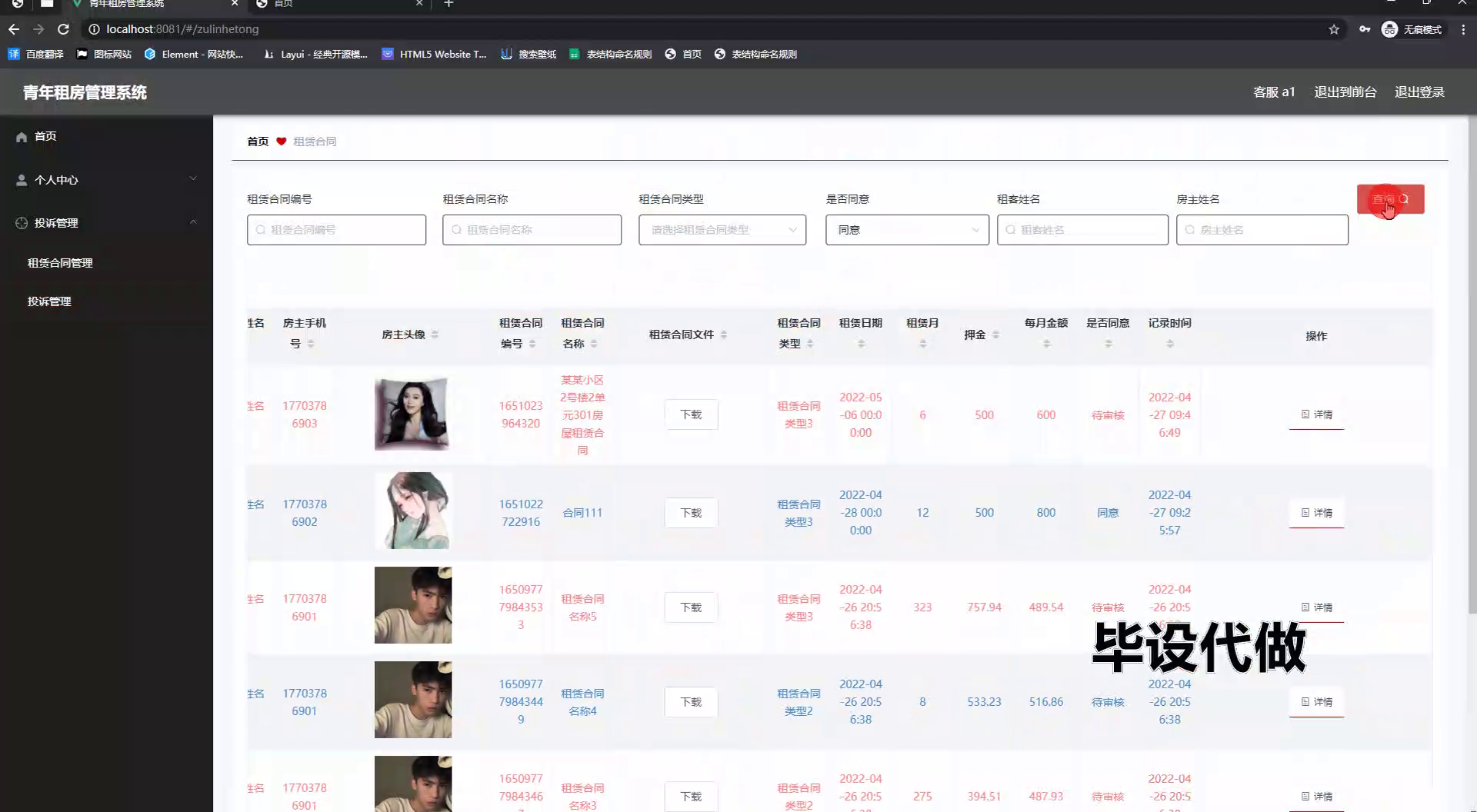The image size is (1477, 812).
Task: Download file for 租赁合同名称3 row
Action: click(x=691, y=797)
